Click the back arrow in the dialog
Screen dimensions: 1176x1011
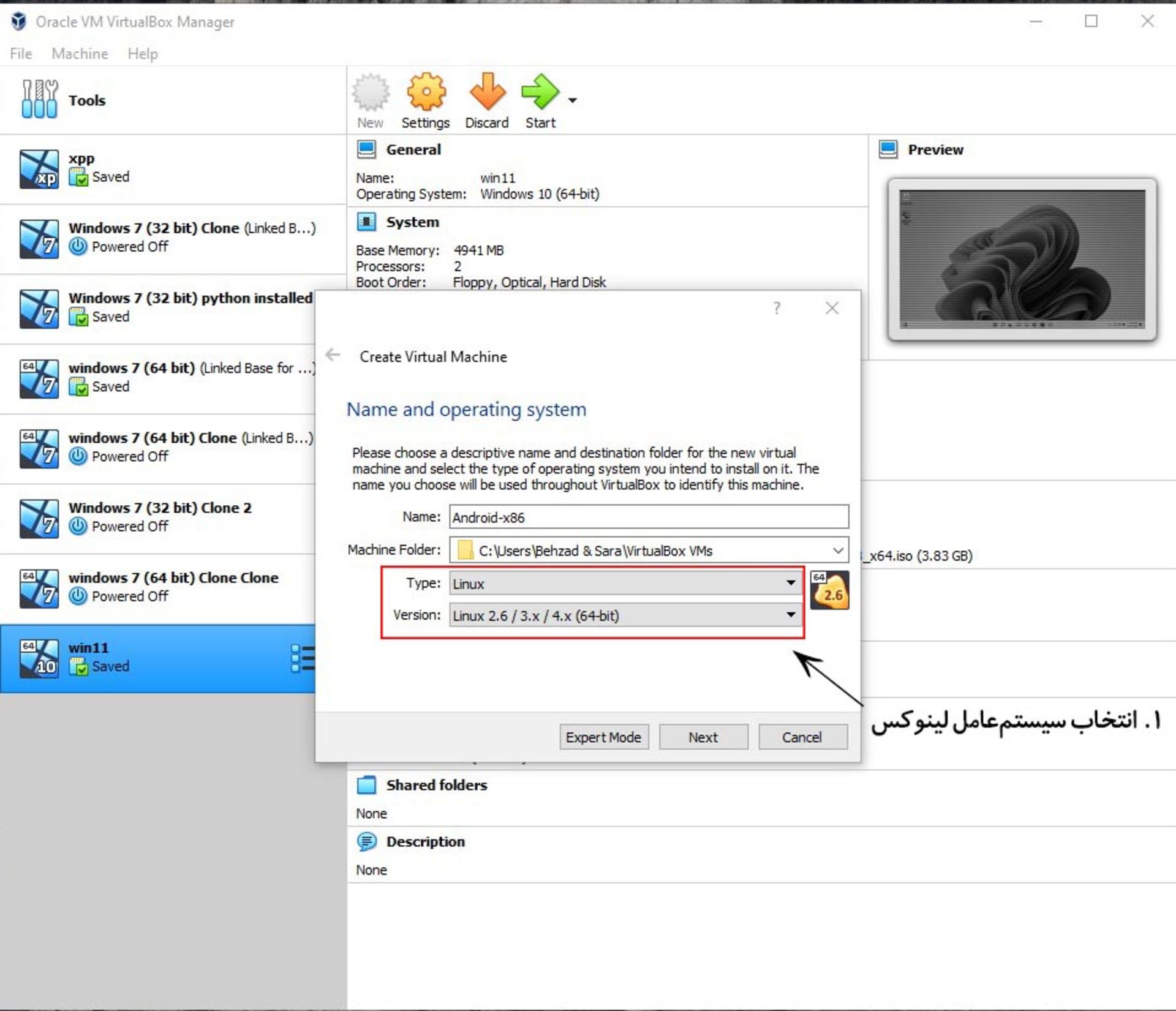click(333, 355)
